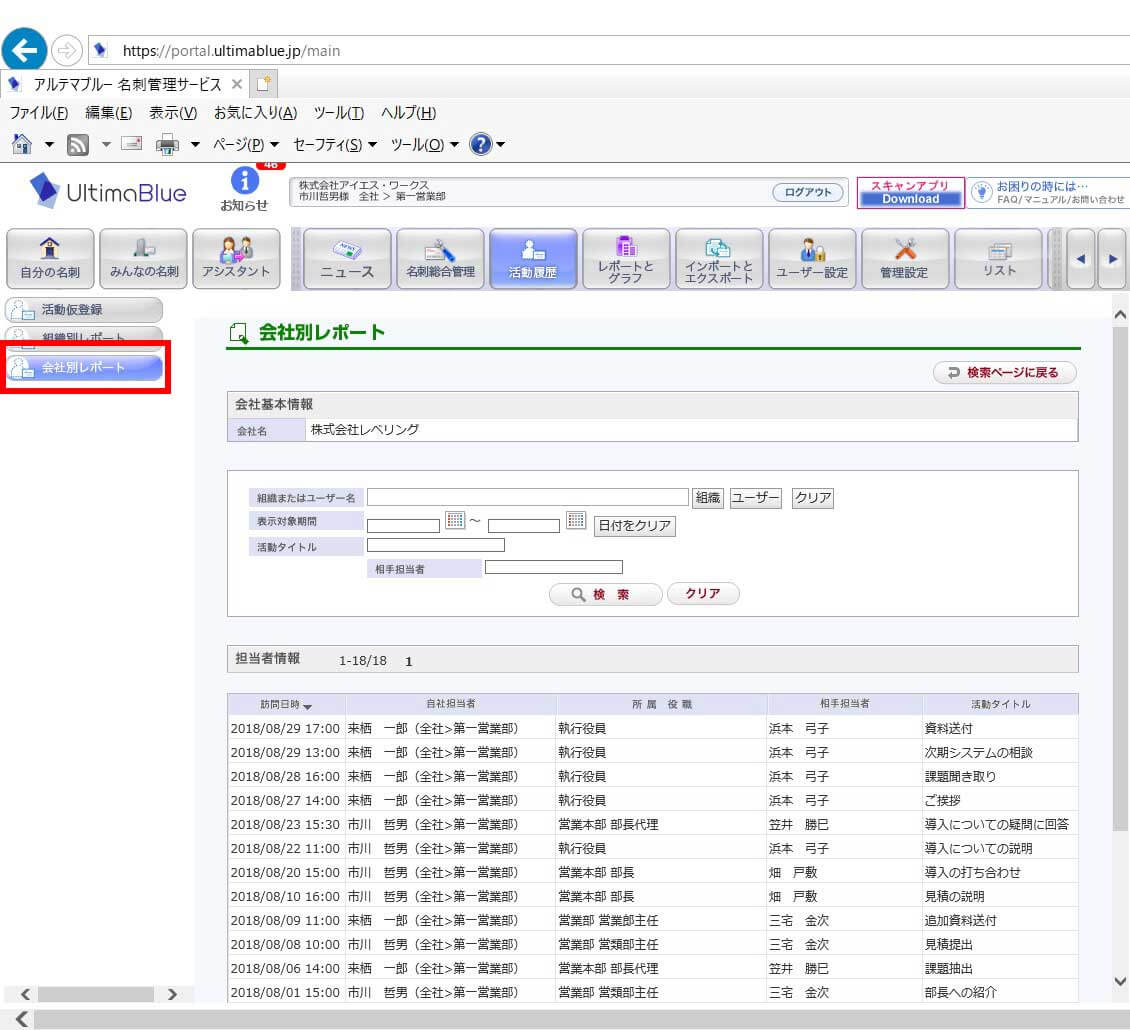
Task: Open ユーザー設定 section
Action: coord(812,259)
